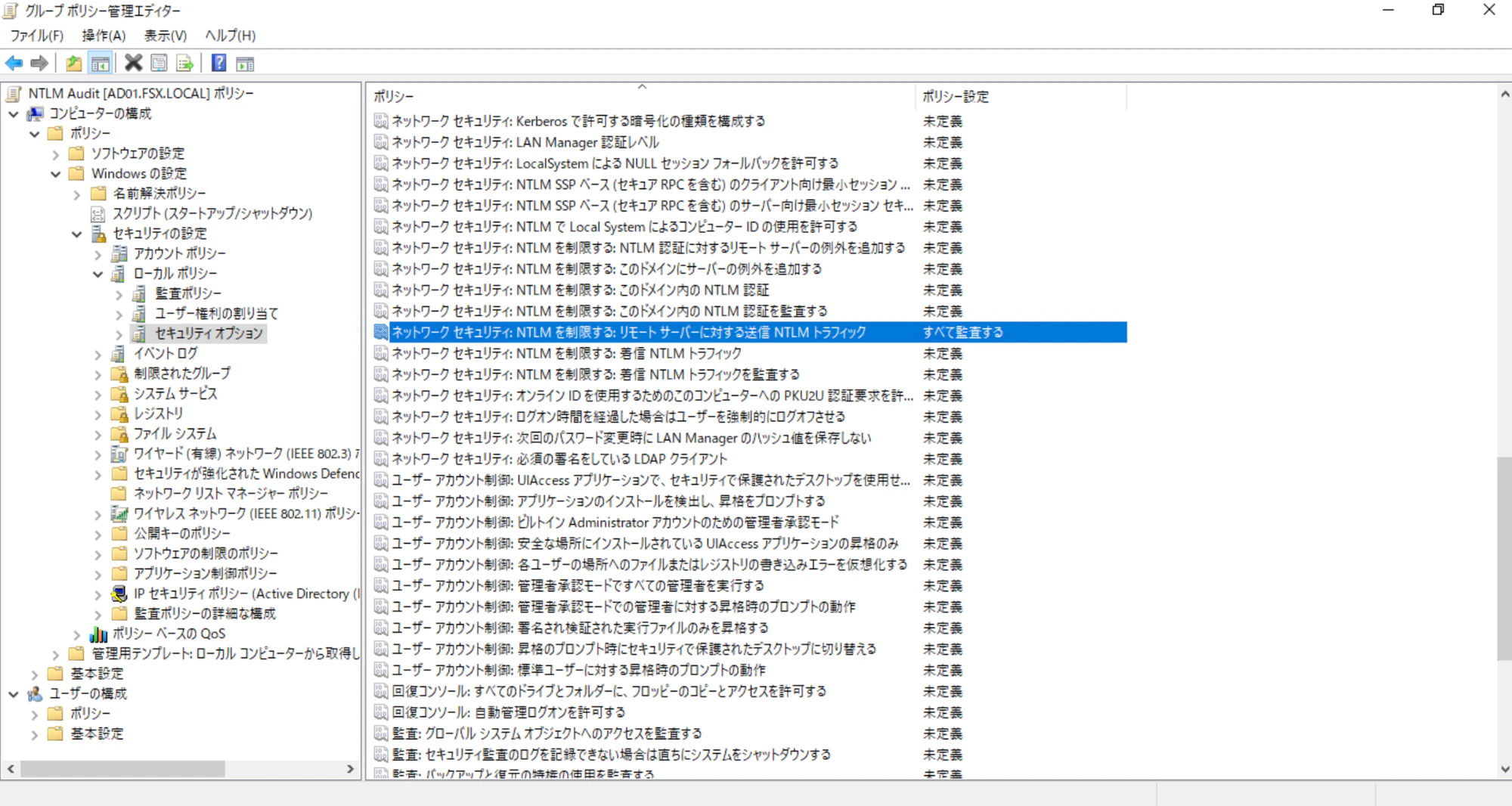Open the ヘルプ(H) menu

pyautogui.click(x=230, y=36)
